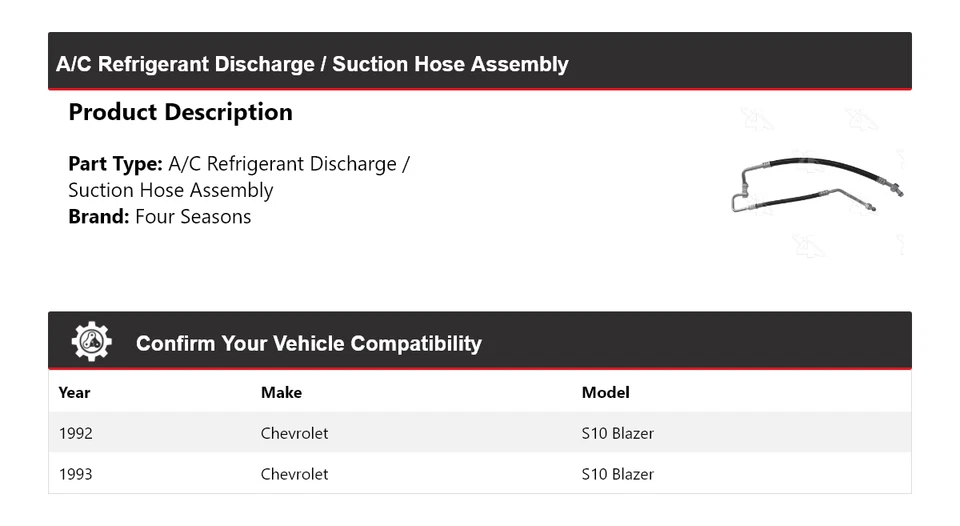Select the 1992 year cell
Image resolution: width=960 pixels, height=526 pixels.
coord(76,433)
